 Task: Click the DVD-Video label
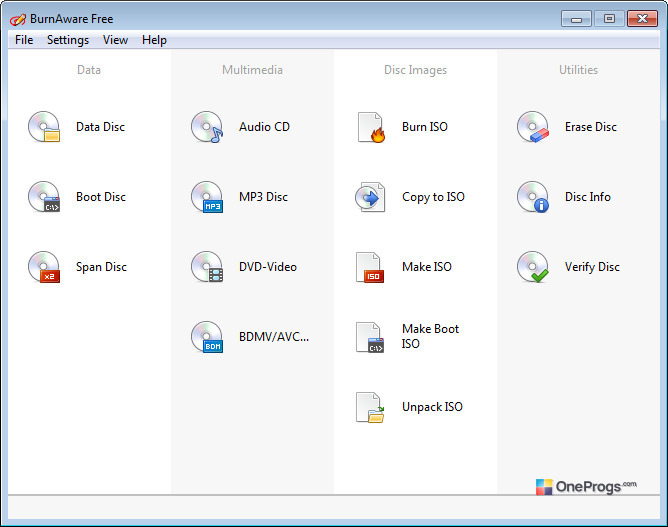pyautogui.click(x=268, y=267)
